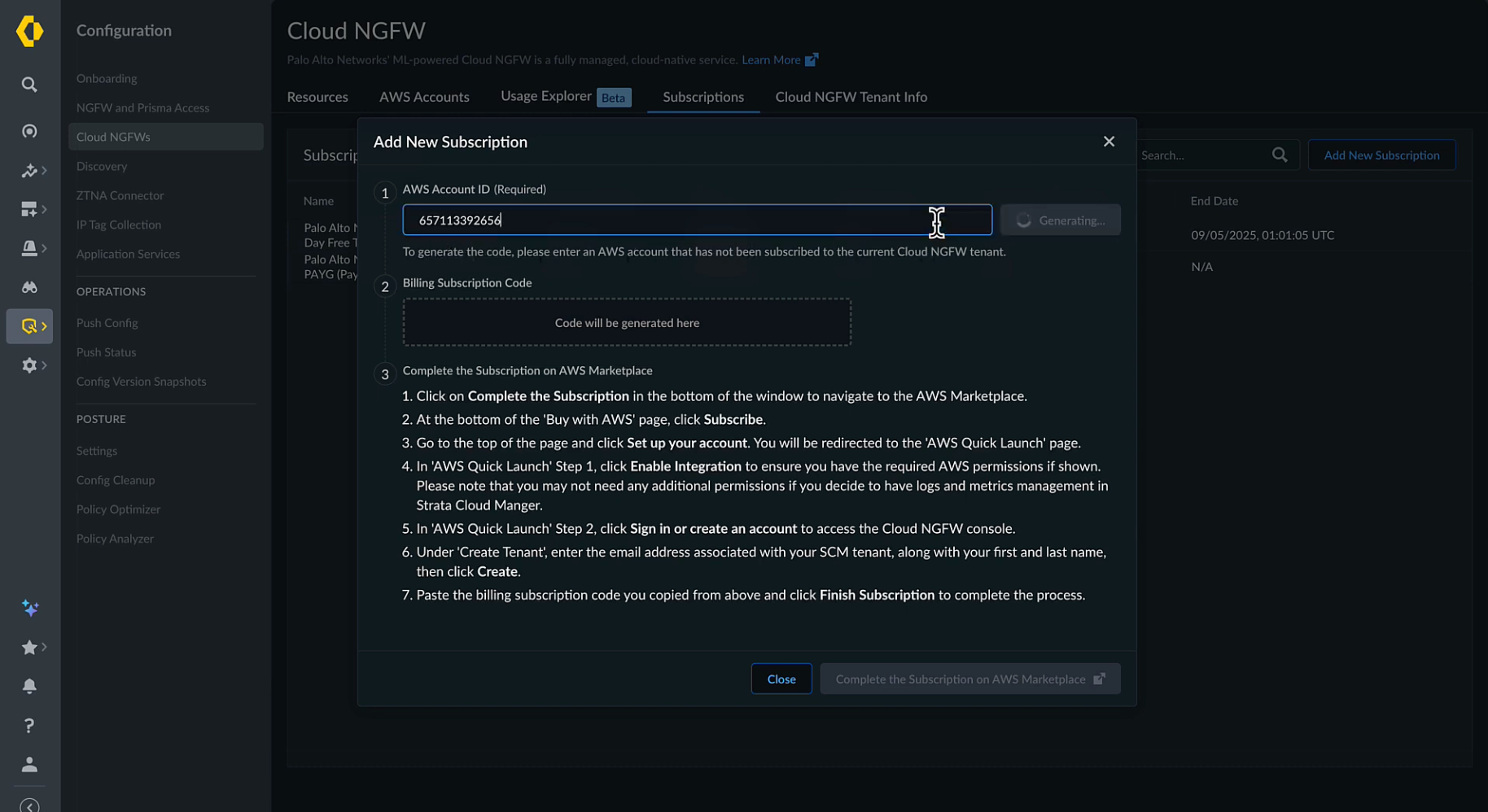The width and height of the screenshot is (1488, 812).
Task: Click into the AWS Account ID field
Action: coord(698,220)
